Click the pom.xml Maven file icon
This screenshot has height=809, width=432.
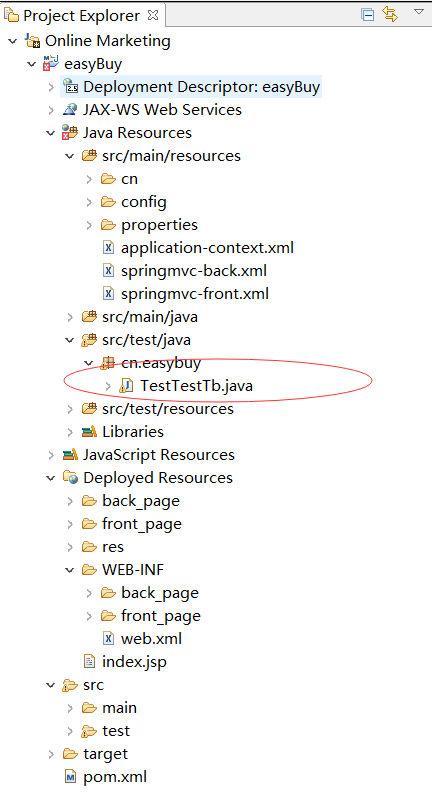[x=70, y=776]
